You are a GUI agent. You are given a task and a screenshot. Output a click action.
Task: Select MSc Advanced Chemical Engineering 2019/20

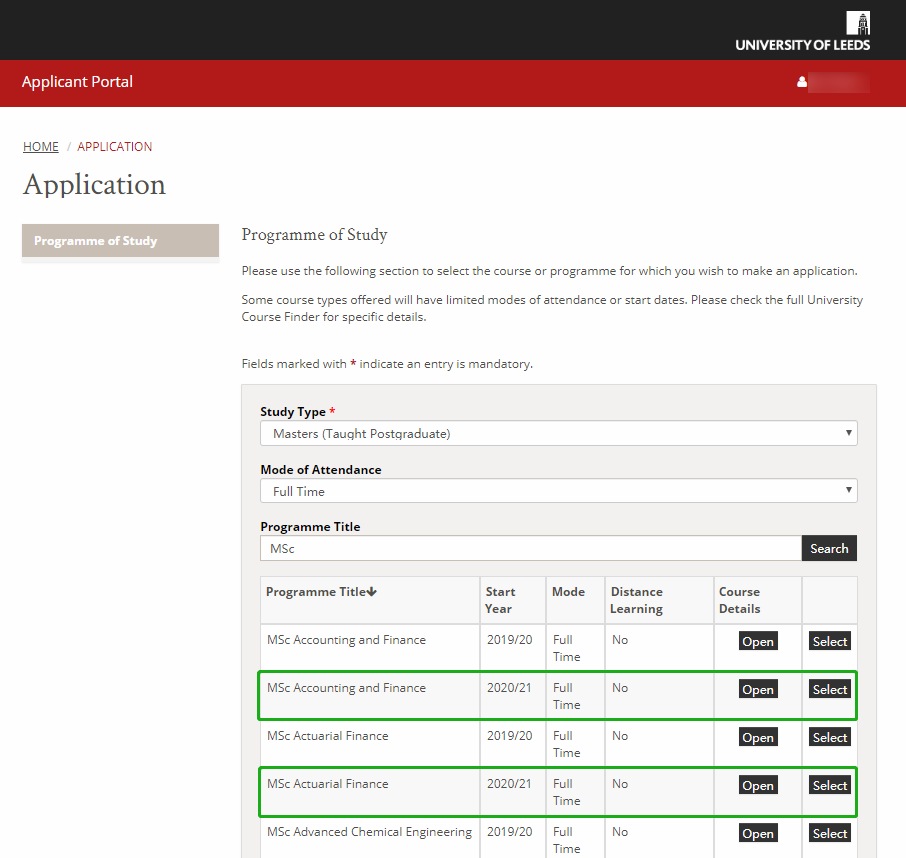pyautogui.click(x=829, y=833)
